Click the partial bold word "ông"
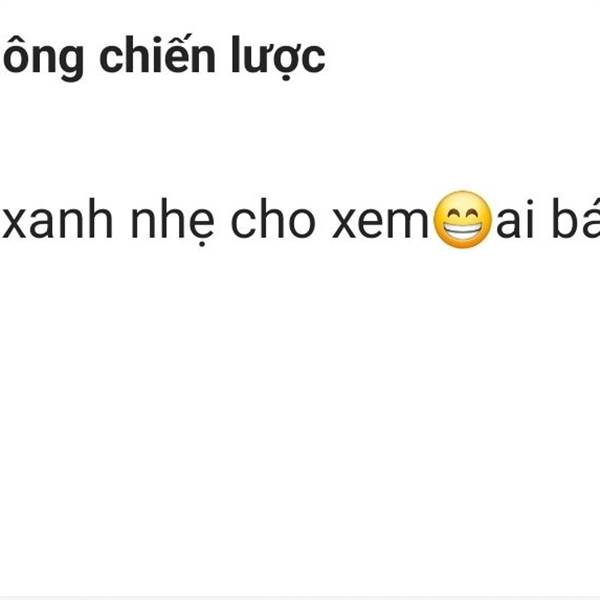The height and width of the screenshot is (600, 600). (43, 58)
